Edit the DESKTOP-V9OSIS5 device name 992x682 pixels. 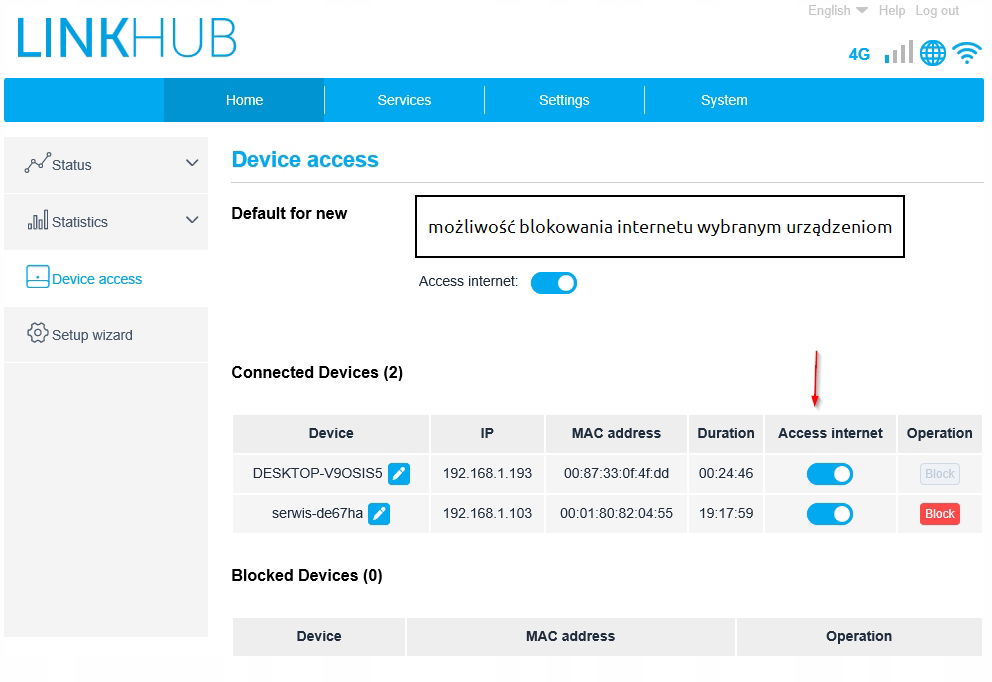point(399,473)
